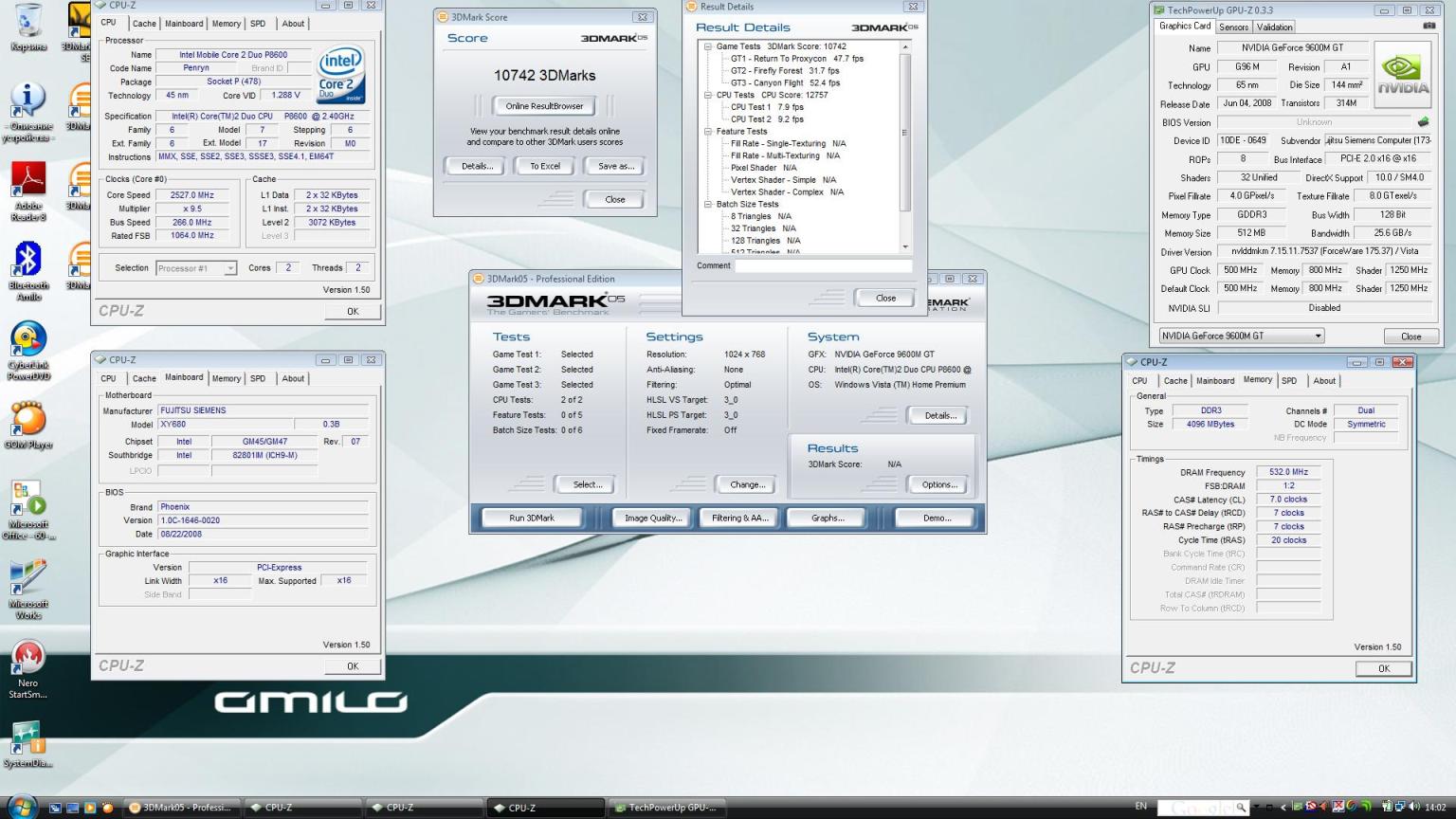
Task: Click OK in Memory CPU-Z window
Action: coord(1384,668)
